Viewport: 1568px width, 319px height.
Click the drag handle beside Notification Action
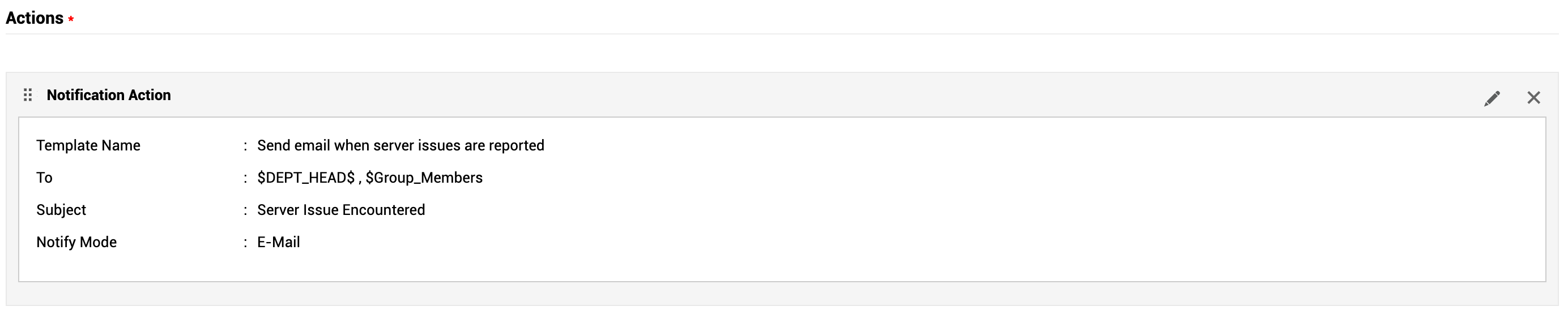[x=27, y=95]
